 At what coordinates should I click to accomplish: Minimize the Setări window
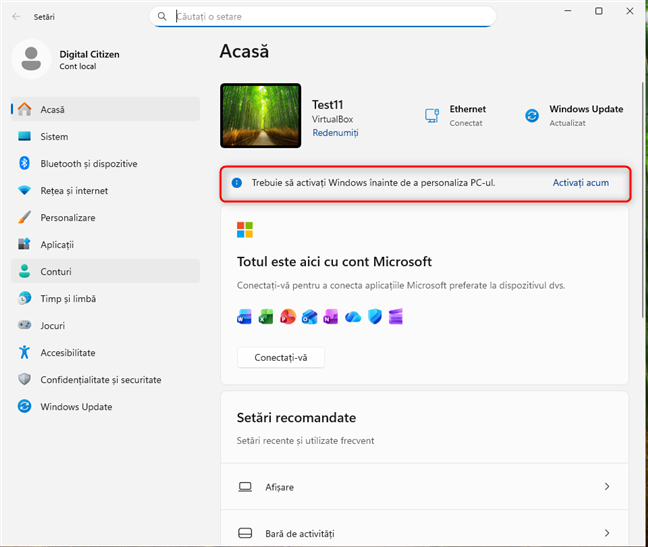pos(568,11)
